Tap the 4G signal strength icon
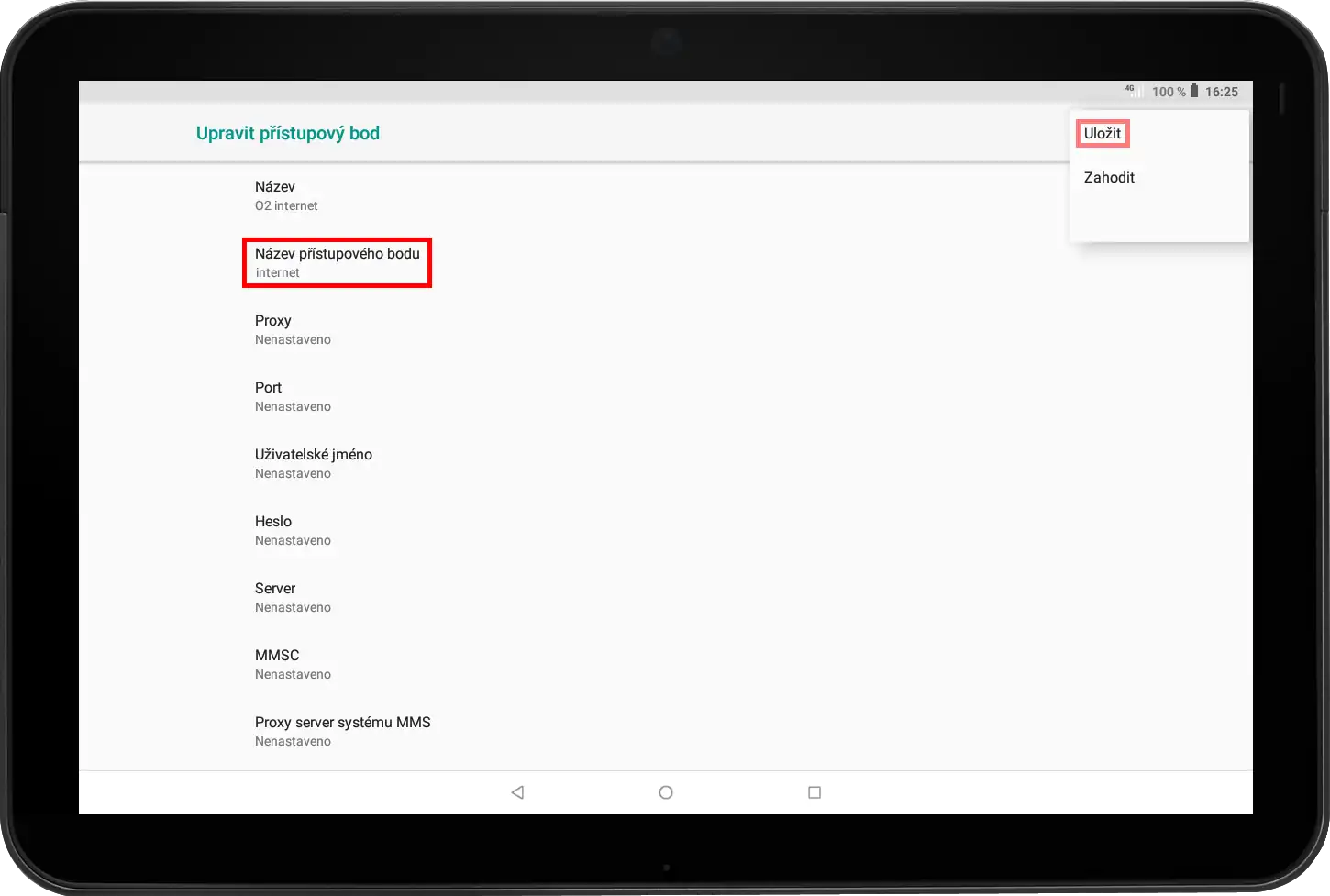The width and height of the screenshot is (1330, 896). pos(1135,91)
